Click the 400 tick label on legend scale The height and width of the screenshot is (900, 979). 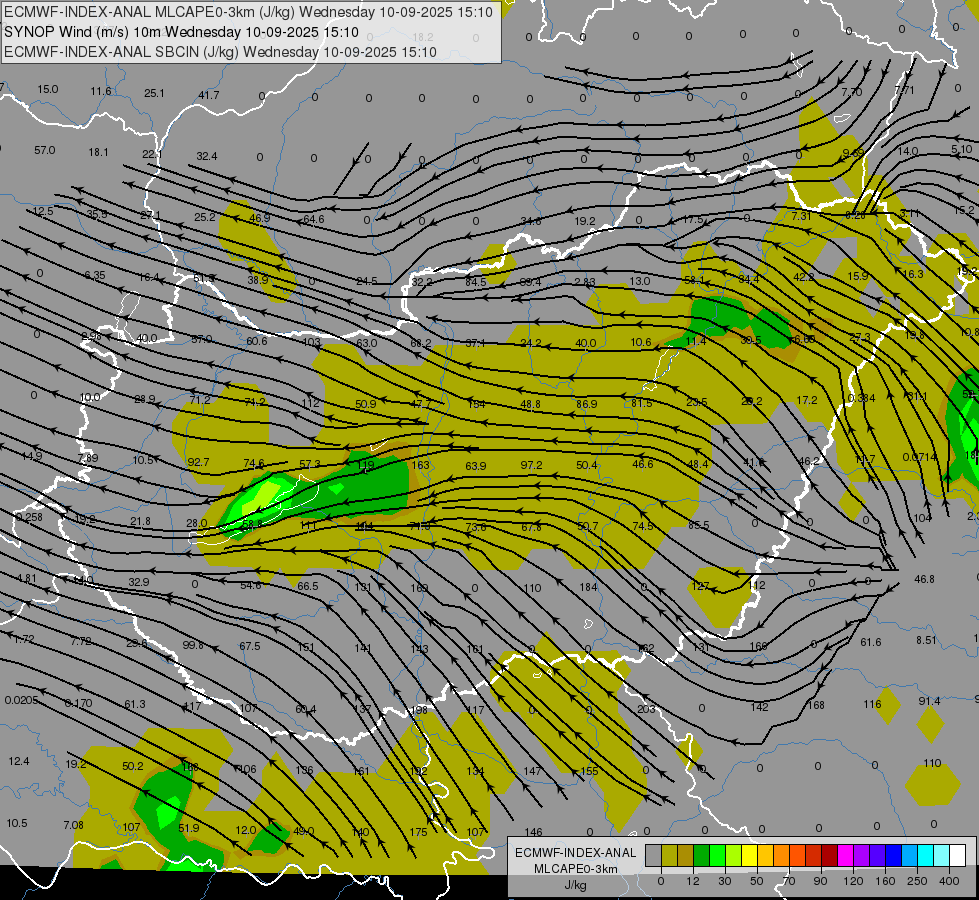click(949, 881)
